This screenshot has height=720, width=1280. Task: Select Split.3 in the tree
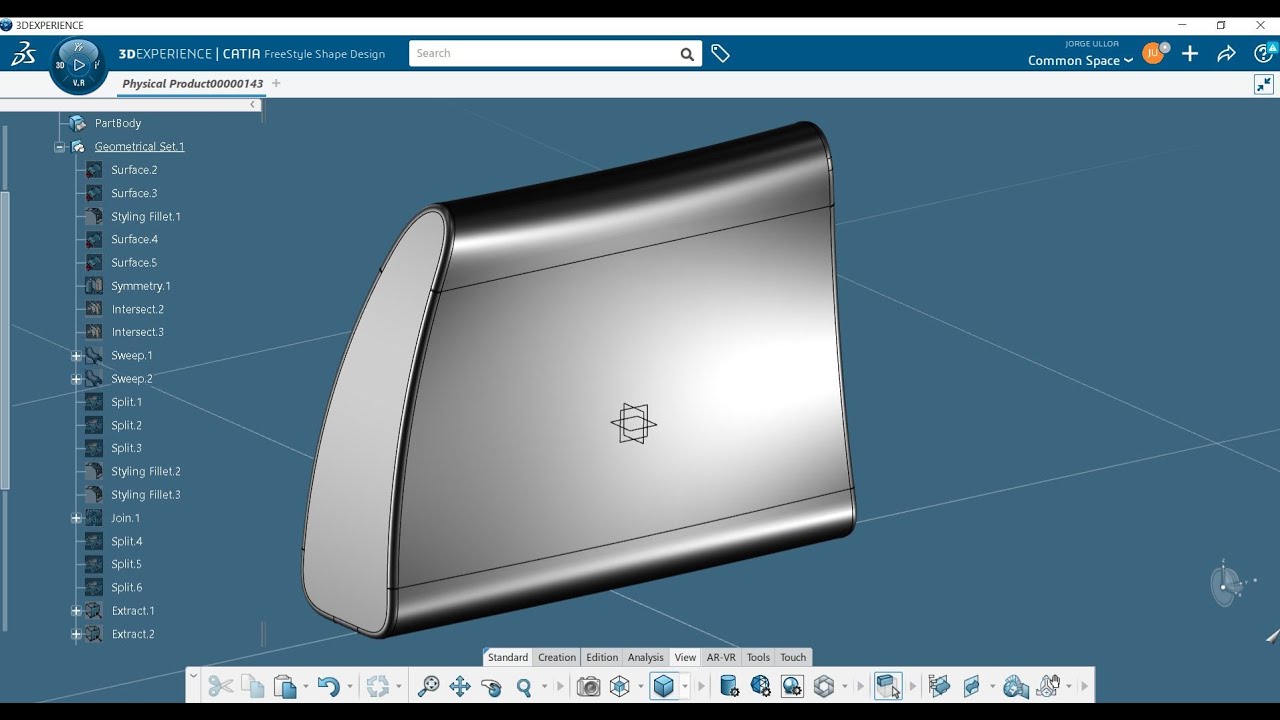pyautogui.click(x=127, y=448)
